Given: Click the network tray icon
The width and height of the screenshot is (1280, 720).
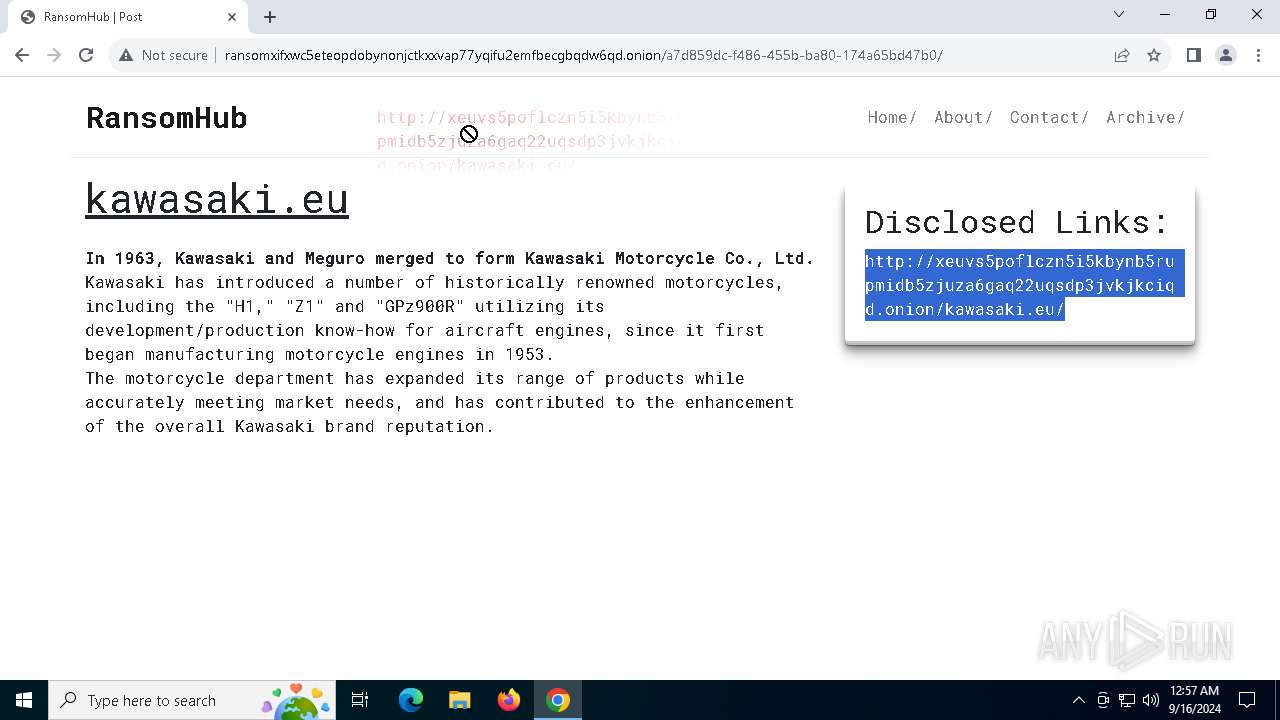Looking at the screenshot, I should pos(1127,700).
